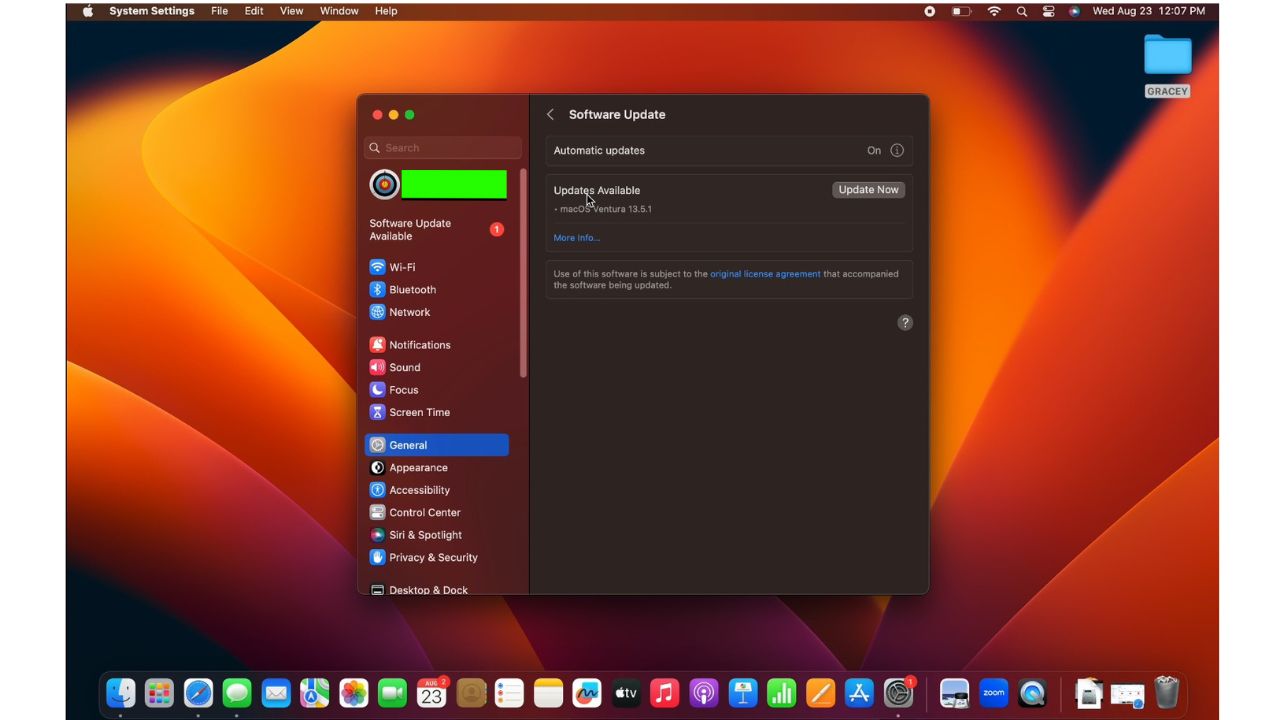
Task: Open Reminders from the Dock
Action: pyautogui.click(x=510, y=692)
